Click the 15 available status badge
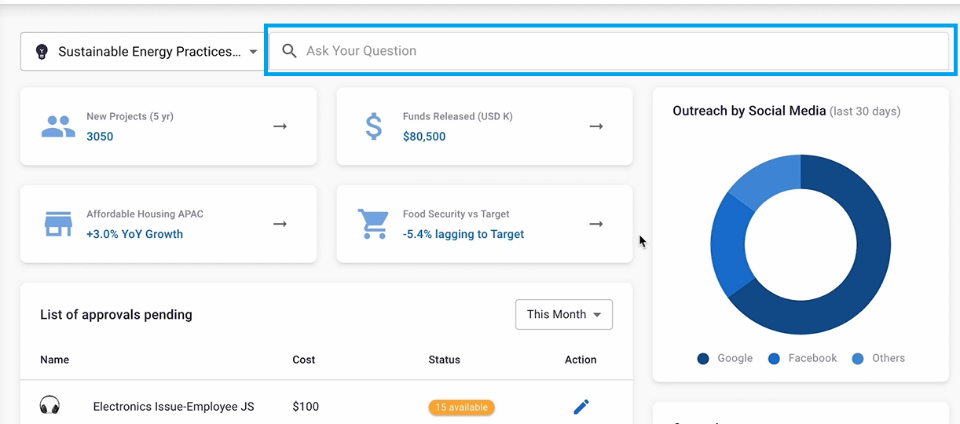Viewport: 960px width, 424px height. click(462, 407)
